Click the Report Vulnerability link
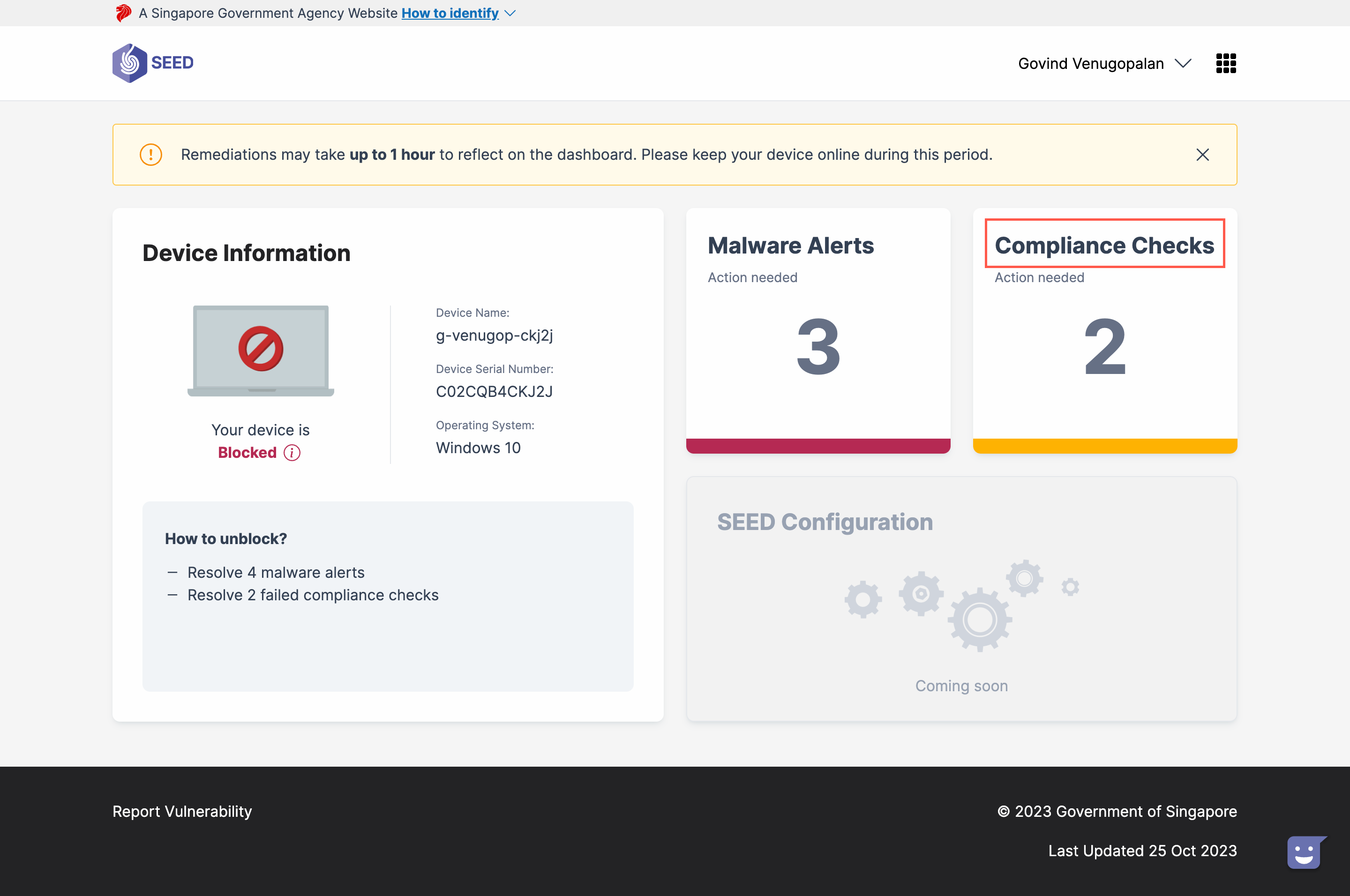Viewport: 1350px width, 896px height. pos(182,812)
